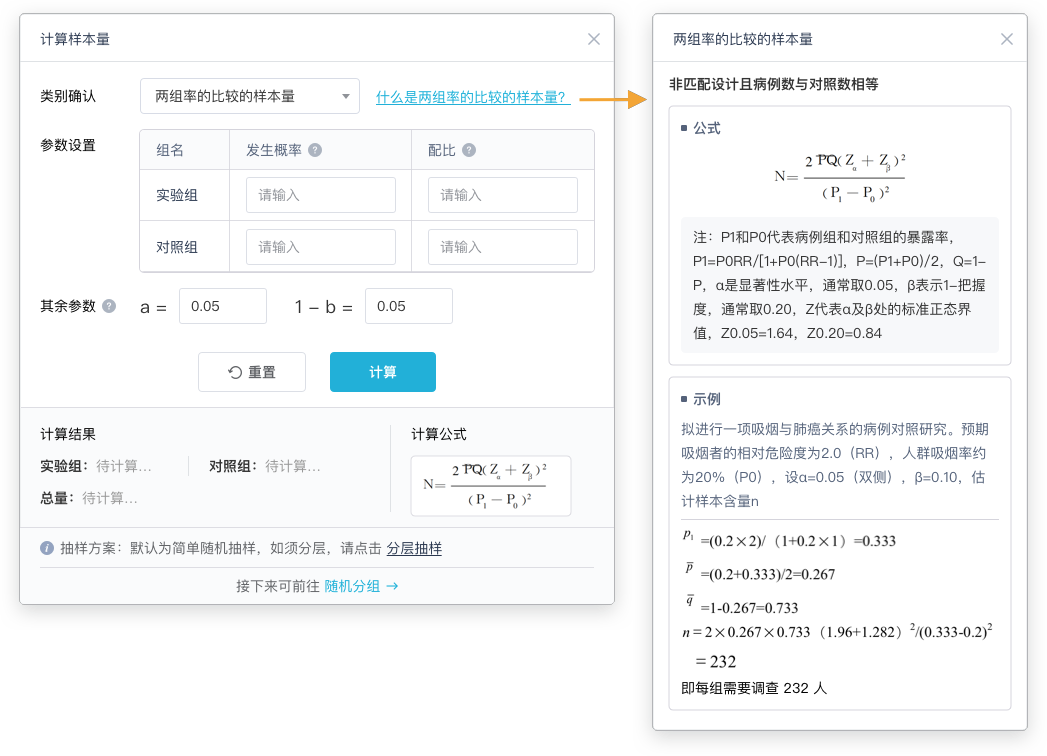Click the 1 – b = 0.05 field
The image size is (1047, 756).
(x=409, y=306)
